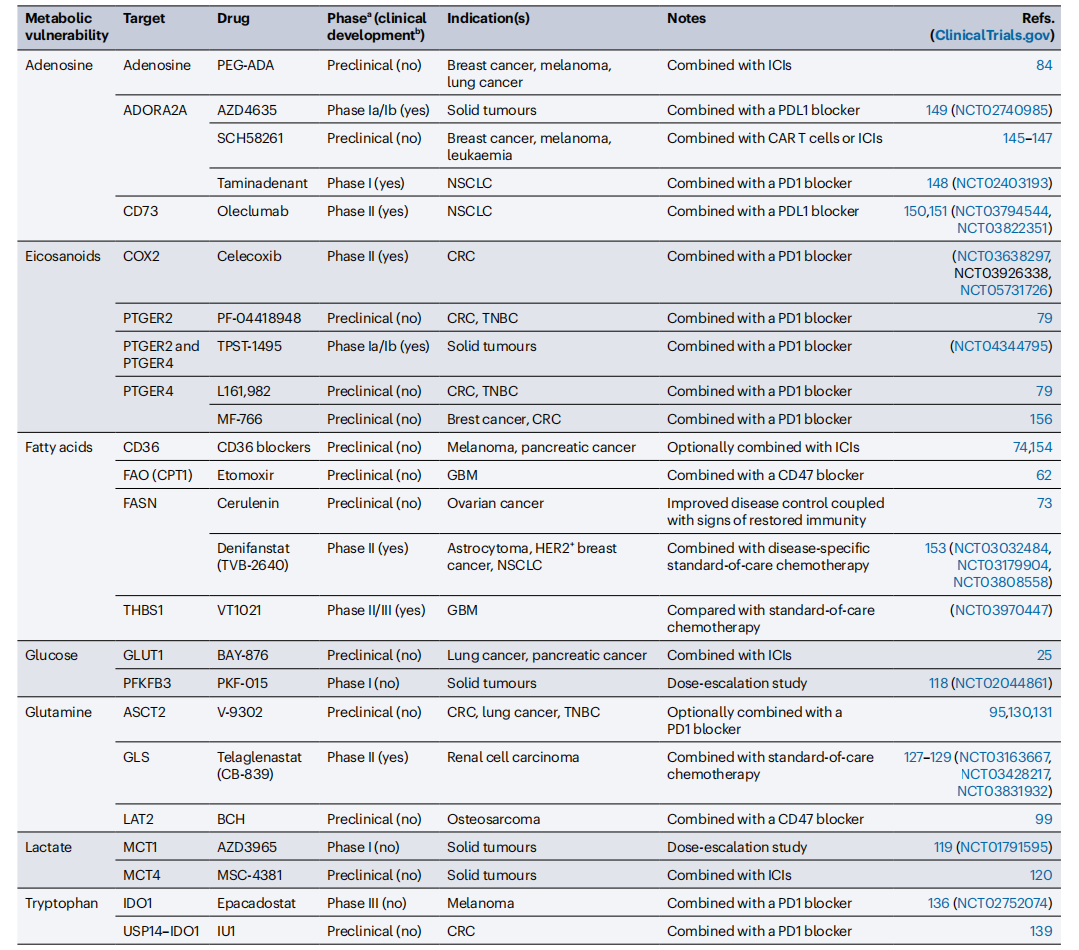Image resolution: width=1079 pixels, height=950 pixels.
Task: Click reference 62 in the Etomoxir row
Action: (1043, 475)
